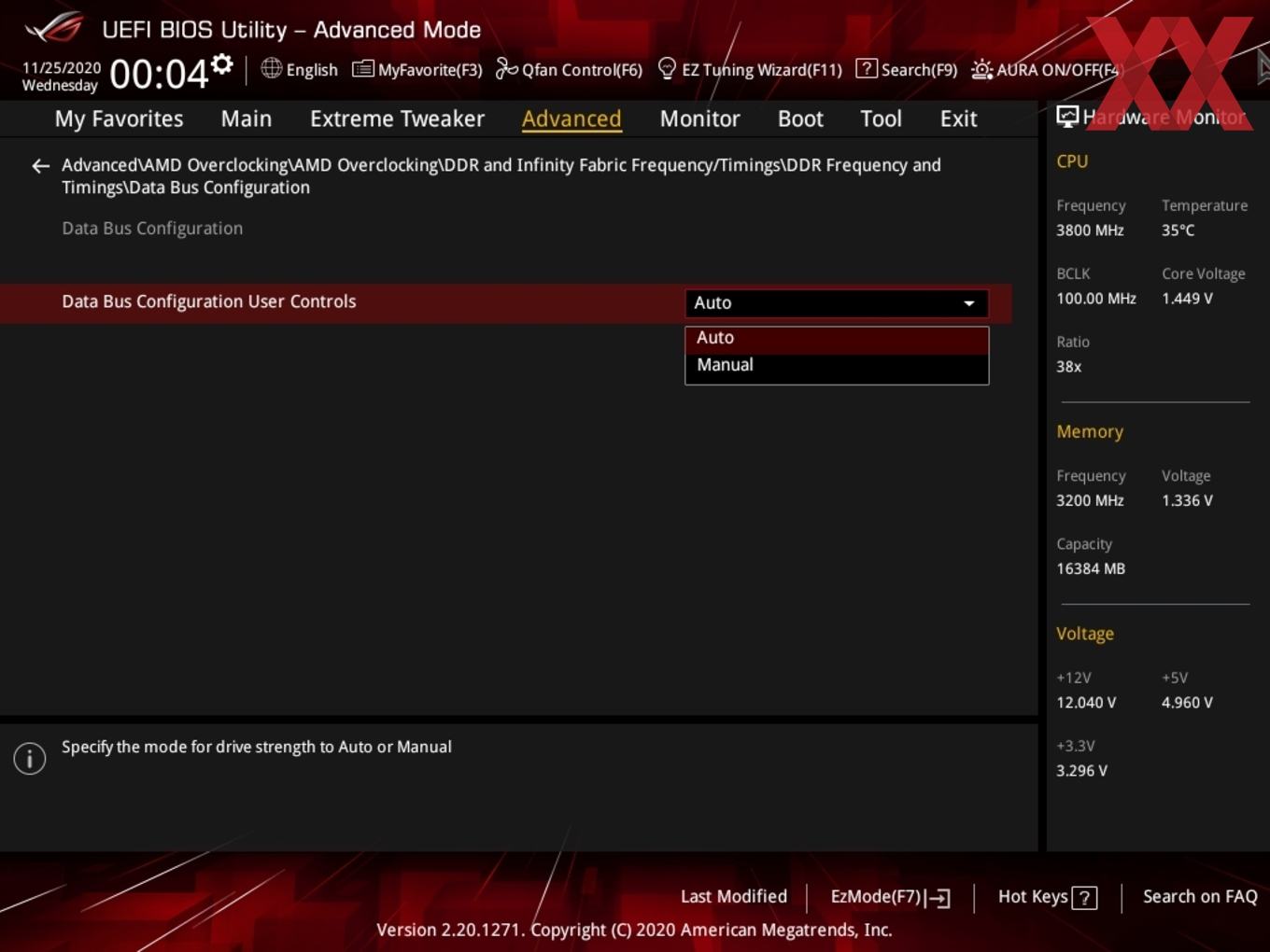Click CPU frequency value 3800 MHz
1270x952 pixels.
(x=1090, y=231)
